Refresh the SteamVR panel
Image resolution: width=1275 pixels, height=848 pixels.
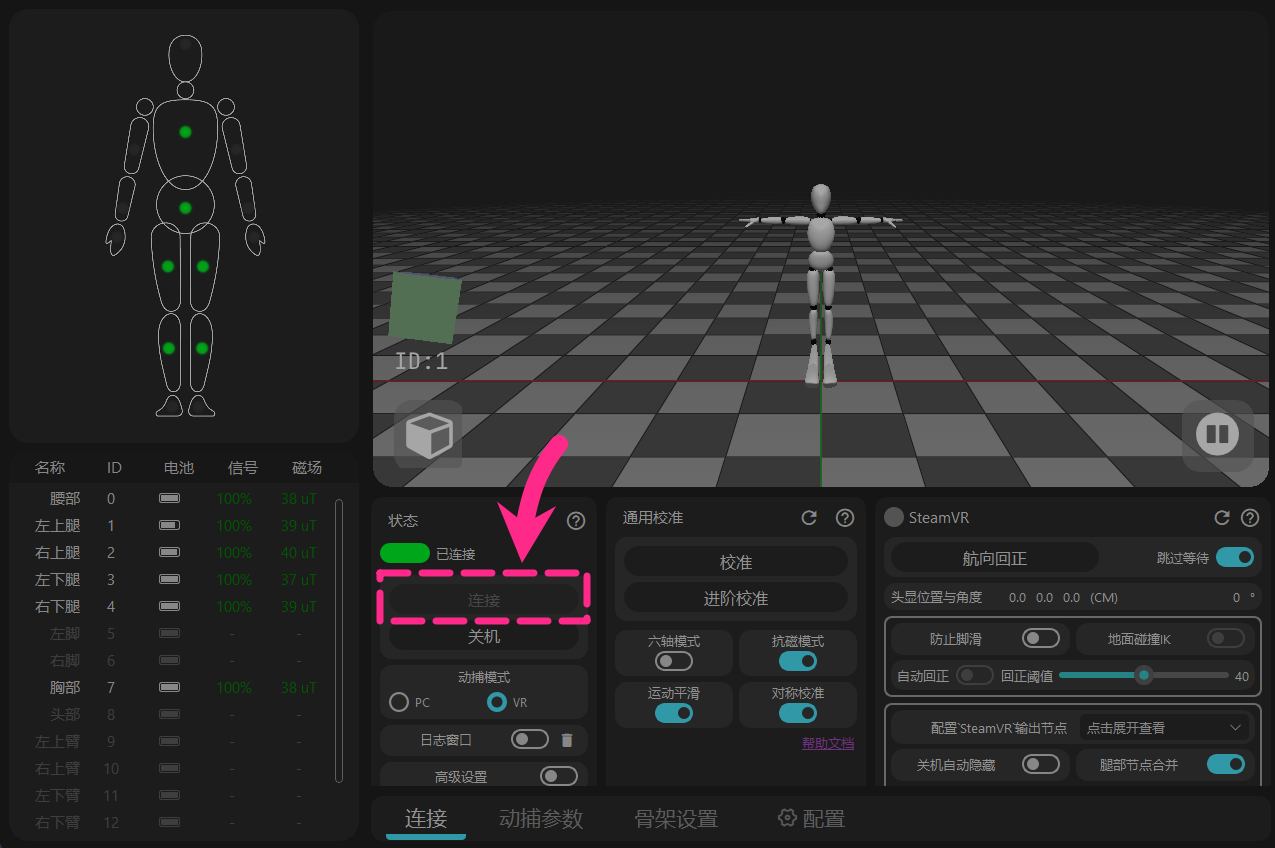[x=1222, y=518]
